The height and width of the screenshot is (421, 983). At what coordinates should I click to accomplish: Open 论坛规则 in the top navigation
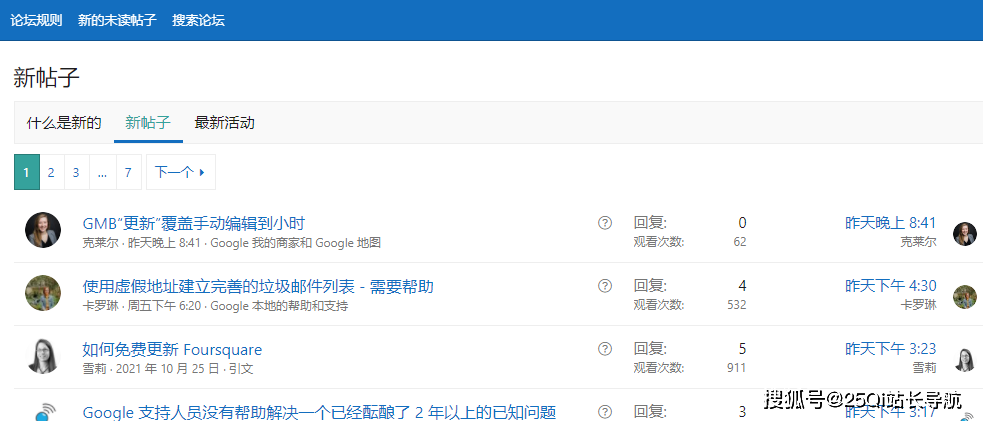coord(36,20)
